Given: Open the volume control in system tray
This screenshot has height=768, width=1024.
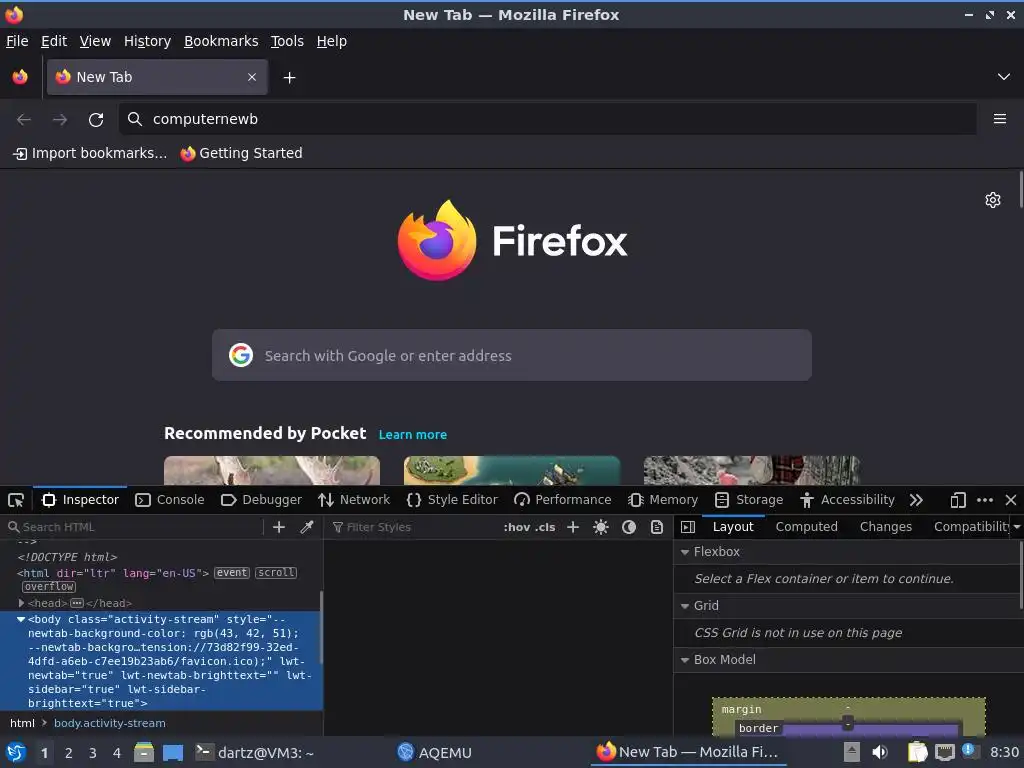Looking at the screenshot, I should (x=880, y=752).
